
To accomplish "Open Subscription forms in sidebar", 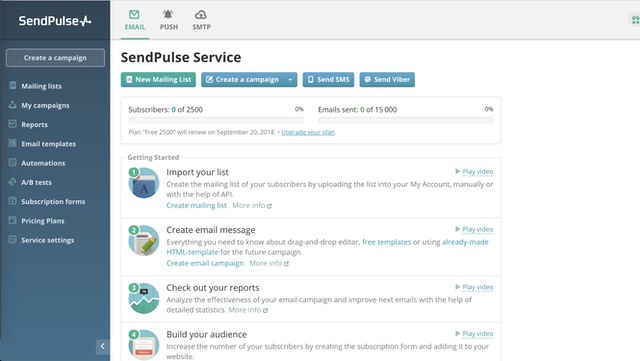I will (x=53, y=201).
